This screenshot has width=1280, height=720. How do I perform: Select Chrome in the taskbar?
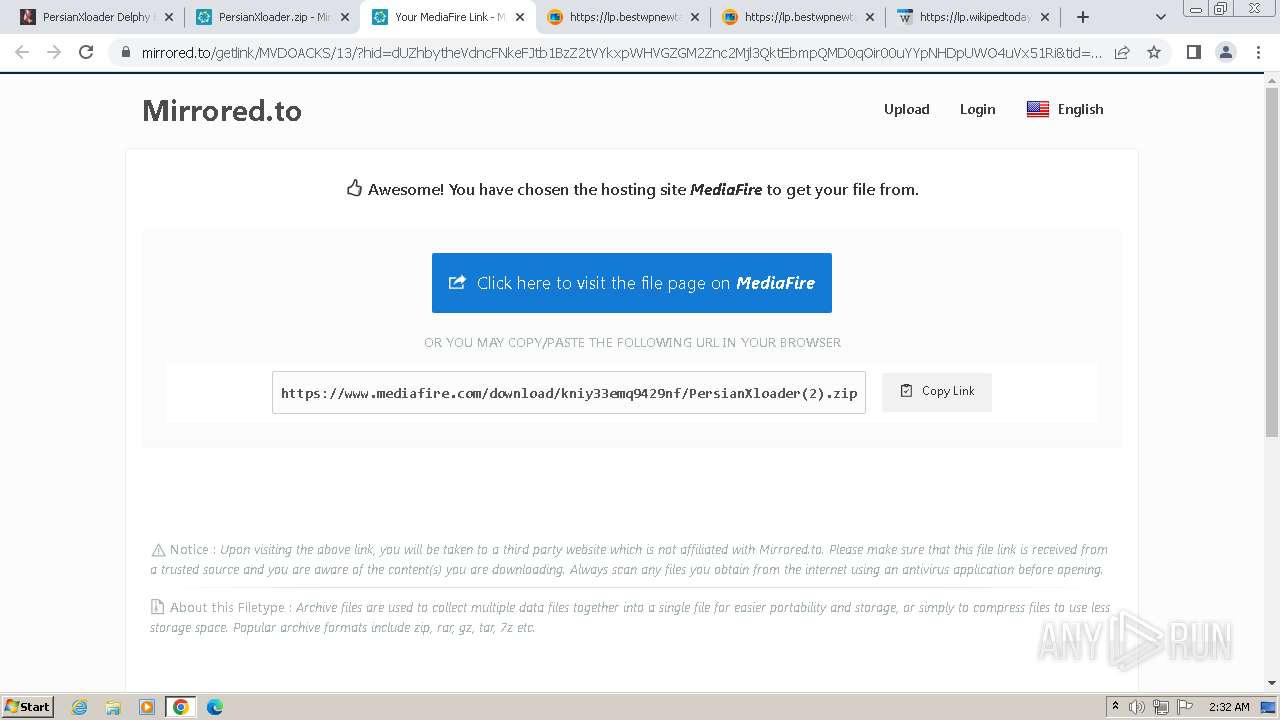pyautogui.click(x=181, y=707)
